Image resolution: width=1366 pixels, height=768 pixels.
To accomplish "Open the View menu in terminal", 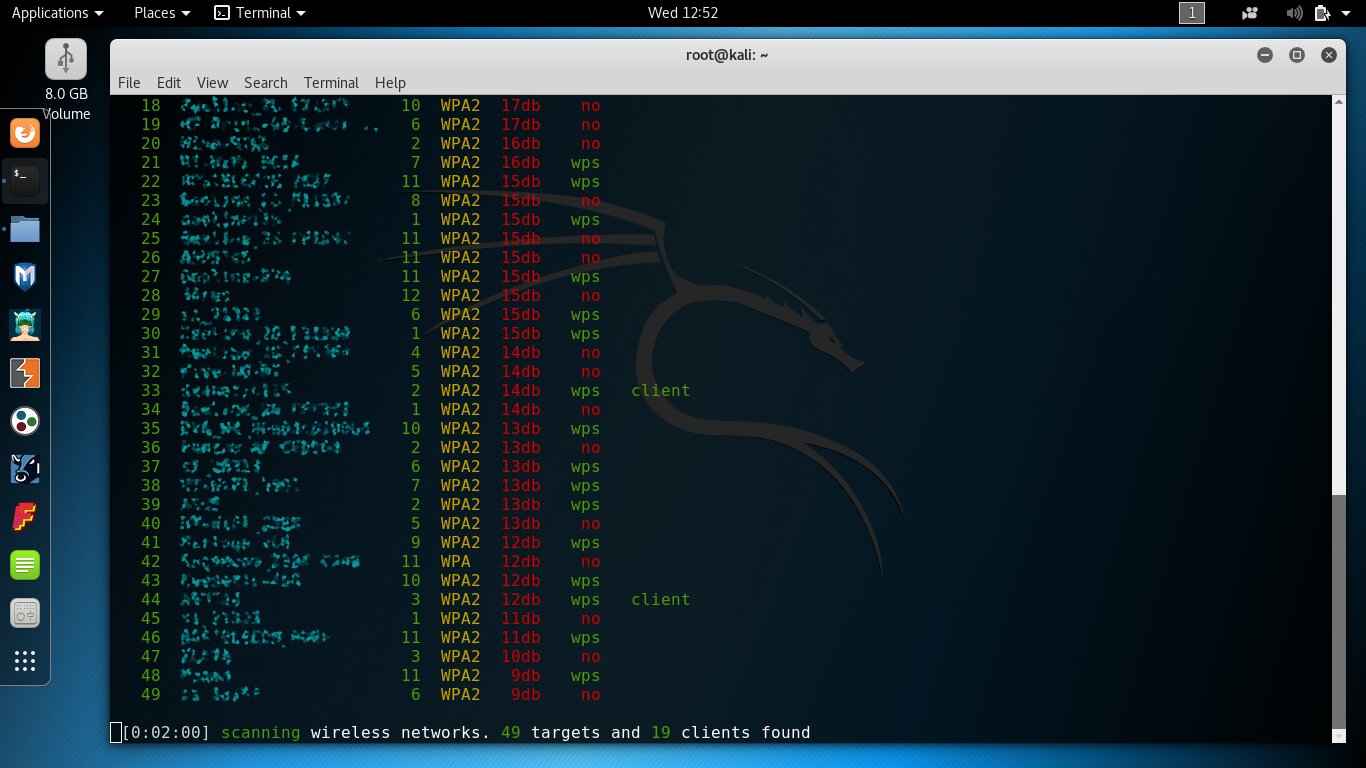I will 212,83.
